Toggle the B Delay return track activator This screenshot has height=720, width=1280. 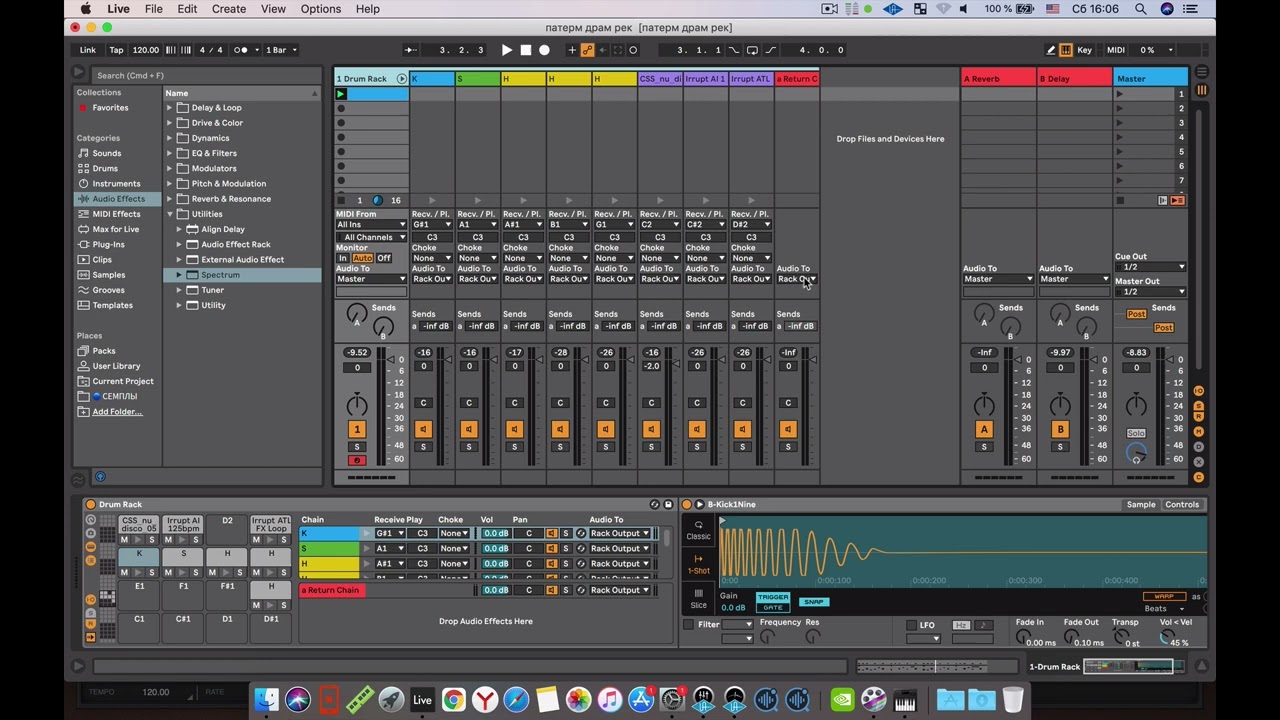[x=1060, y=429]
